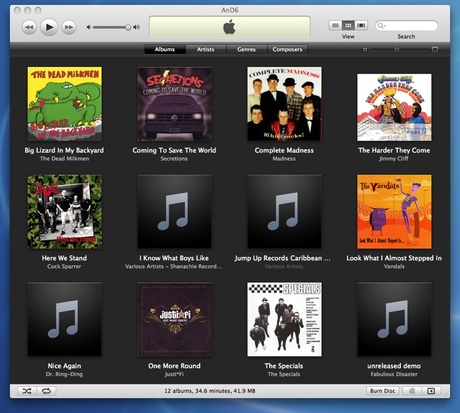460x413 pixels.
Task: Click the Apple logo display area
Action: coord(230,27)
